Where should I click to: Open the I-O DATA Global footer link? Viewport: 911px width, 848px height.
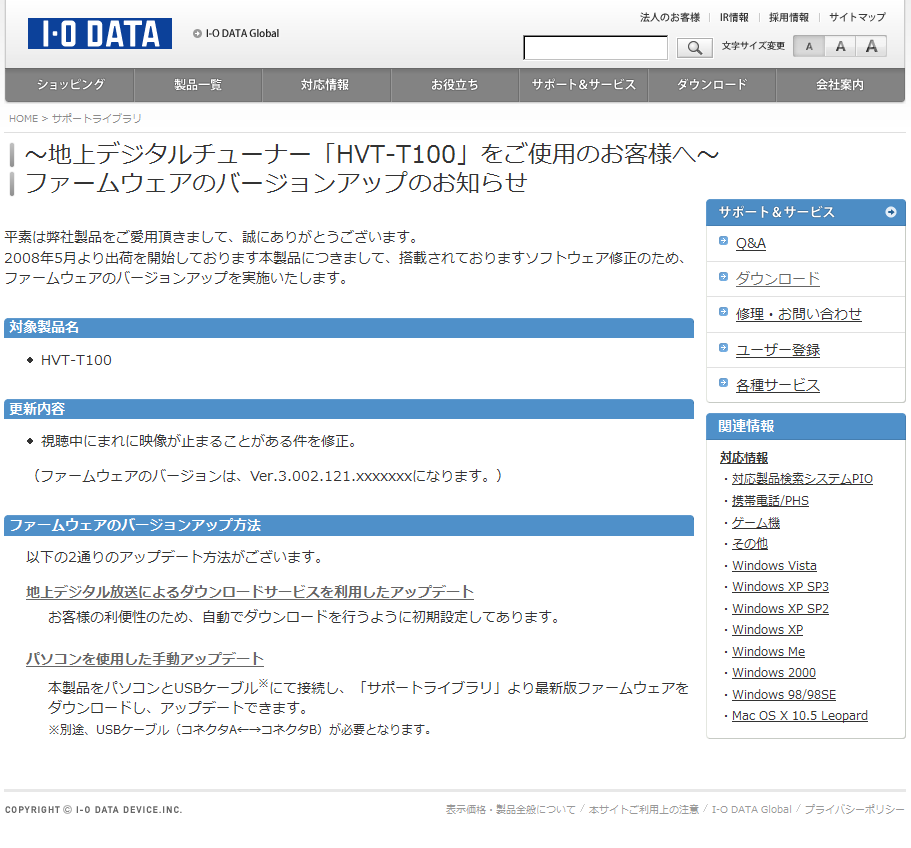[752, 810]
